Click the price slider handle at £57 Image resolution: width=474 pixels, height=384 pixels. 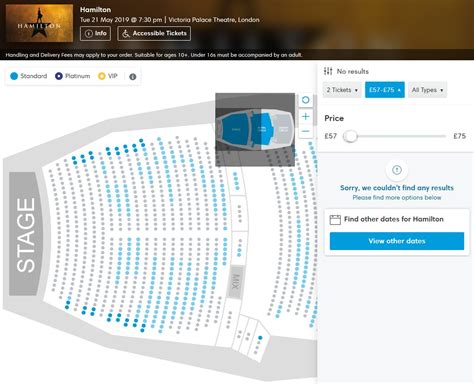pos(350,136)
